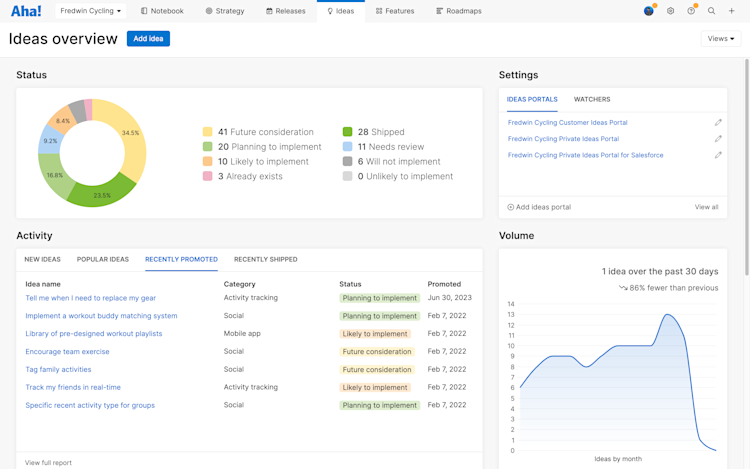This screenshot has width=750, height=469.
Task: Open the Views dropdown
Action: [721, 39]
